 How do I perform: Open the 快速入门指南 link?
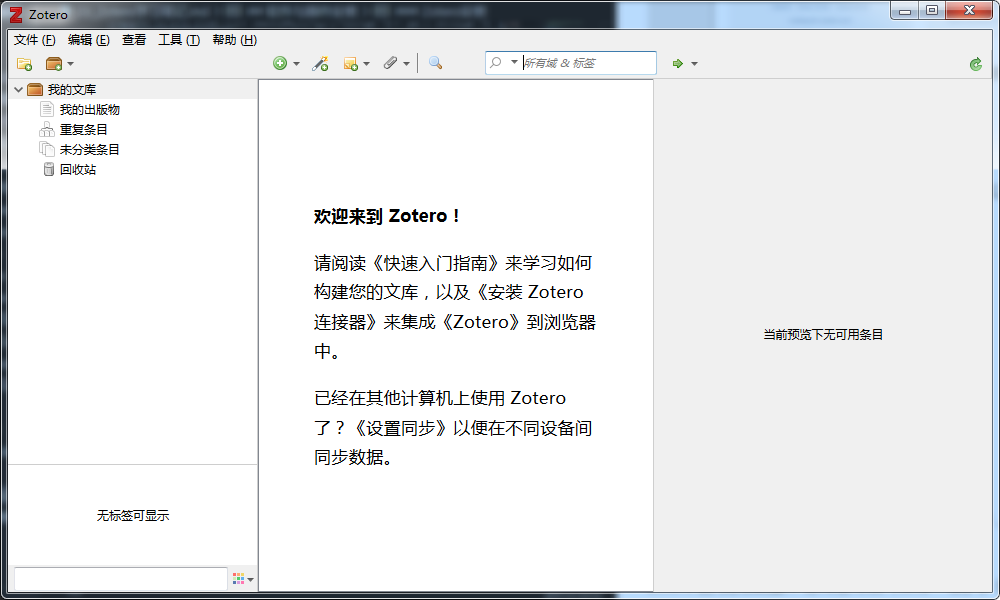coord(436,263)
